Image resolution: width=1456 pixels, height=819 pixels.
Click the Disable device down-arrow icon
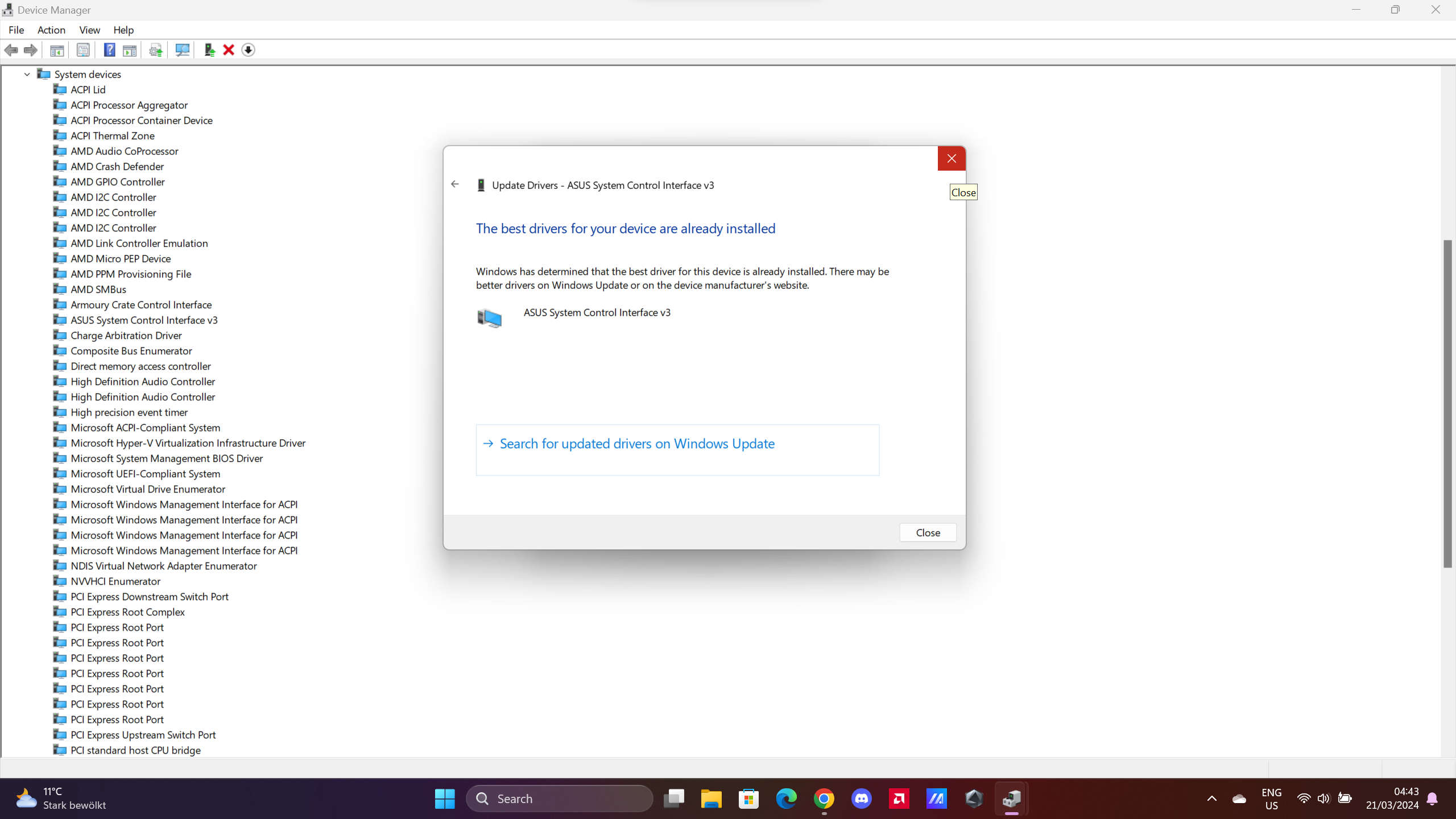248,50
